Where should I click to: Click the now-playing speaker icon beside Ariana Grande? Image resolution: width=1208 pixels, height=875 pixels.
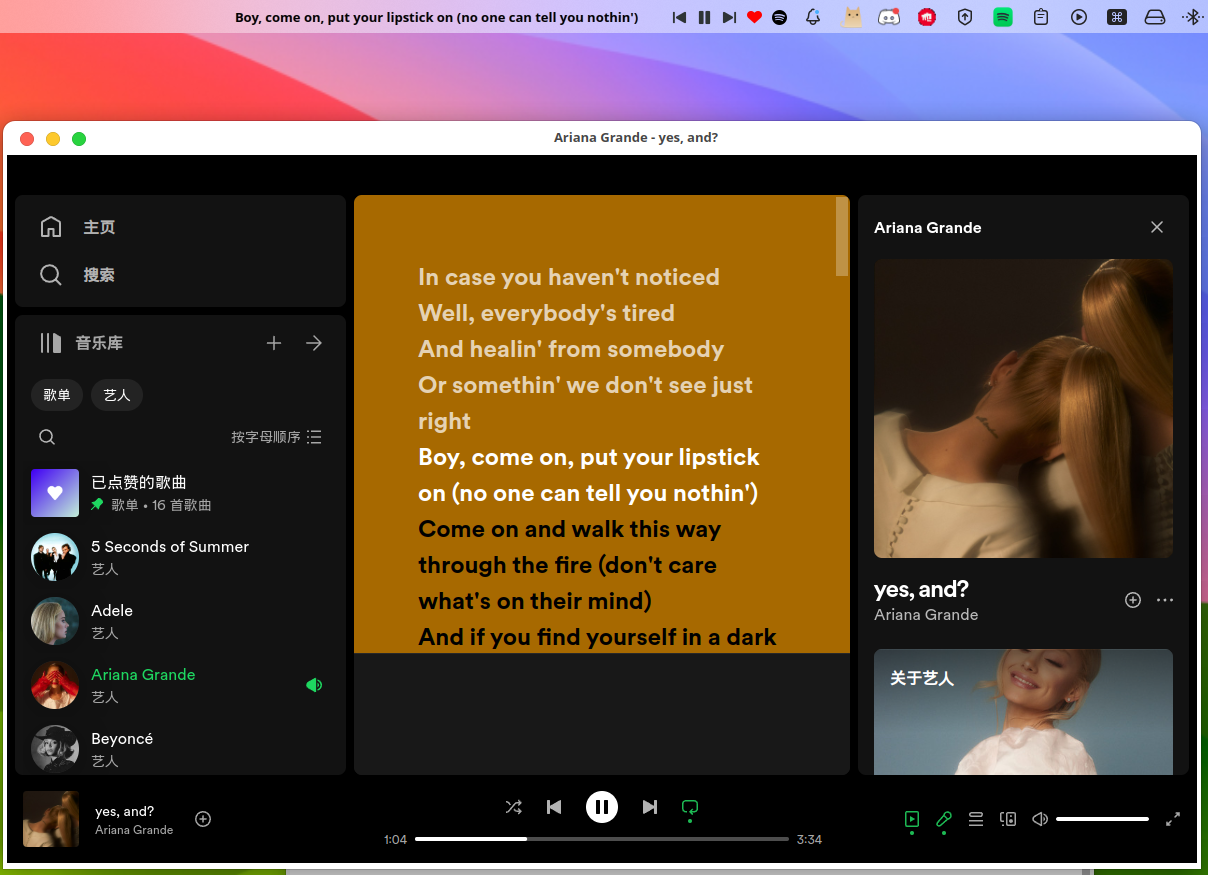(x=314, y=685)
